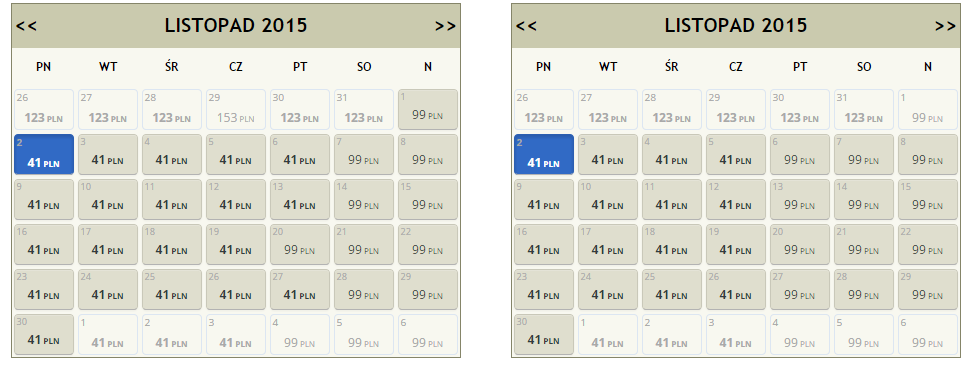This screenshot has width=973, height=368.
Task: Choose November 13 at 41 PLN in left calendar
Action: [x=300, y=199]
